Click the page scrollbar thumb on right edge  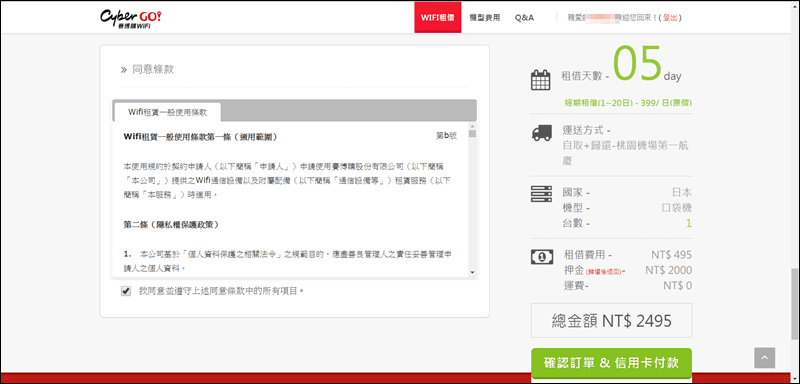pos(795,304)
